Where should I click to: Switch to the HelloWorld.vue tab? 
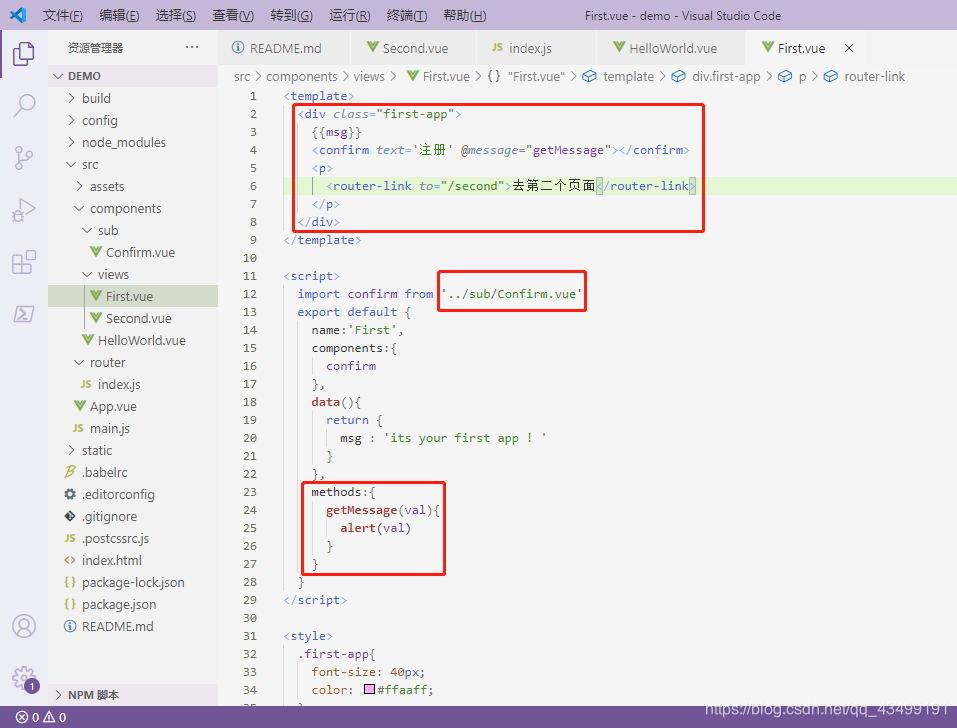[x=671, y=48]
